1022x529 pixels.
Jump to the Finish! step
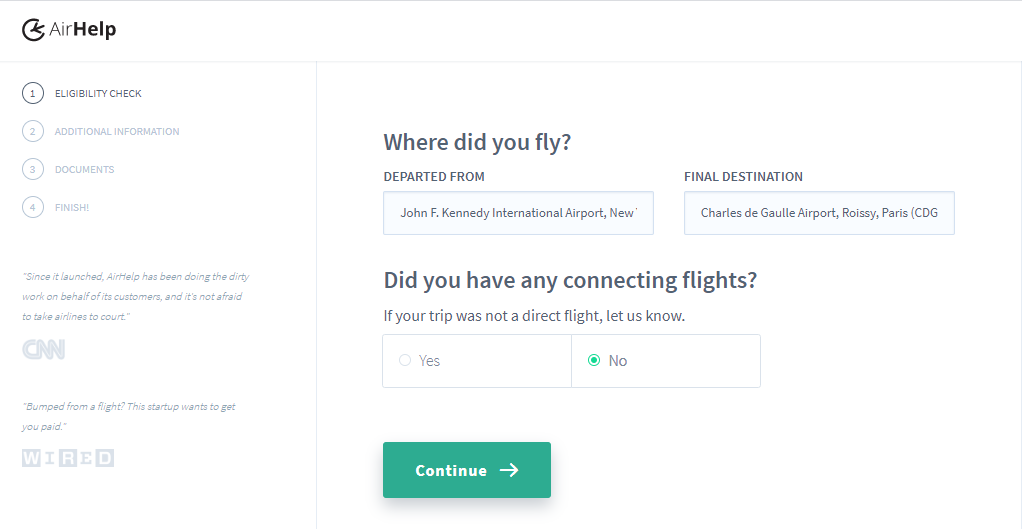coord(72,207)
